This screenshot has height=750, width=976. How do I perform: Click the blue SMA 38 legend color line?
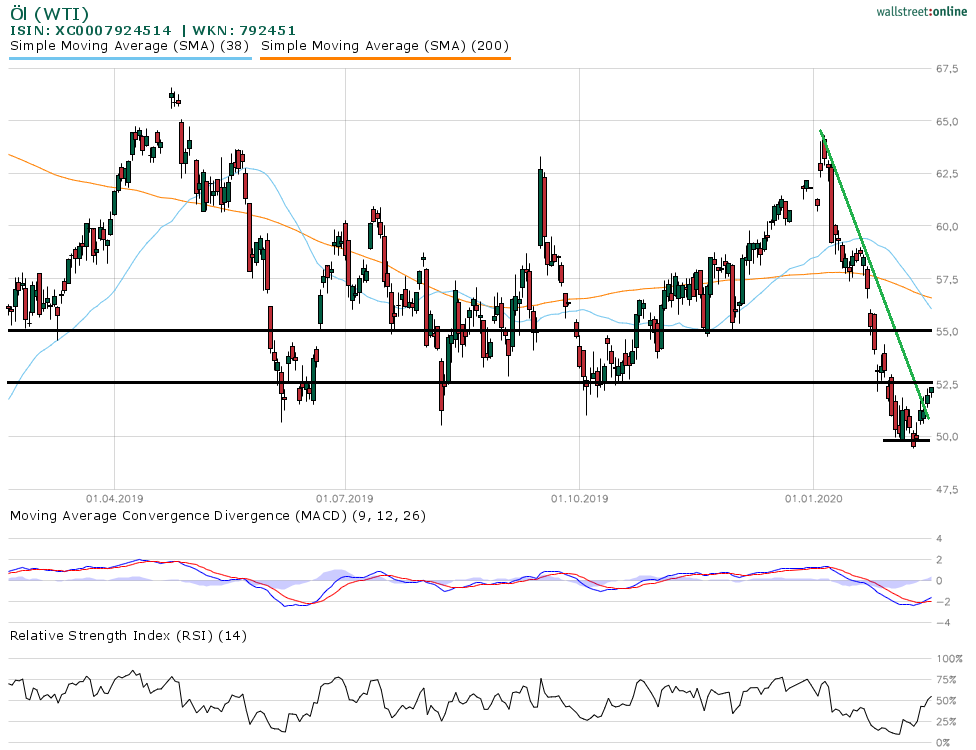(130, 59)
